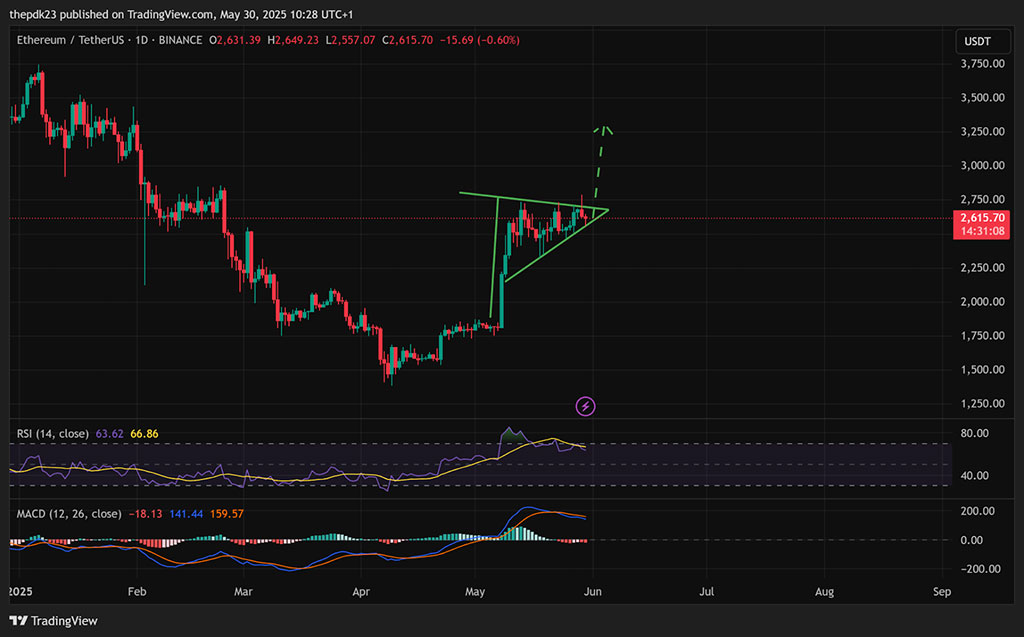Click the Feb label on time axis
The width and height of the screenshot is (1024, 637).
136,591
